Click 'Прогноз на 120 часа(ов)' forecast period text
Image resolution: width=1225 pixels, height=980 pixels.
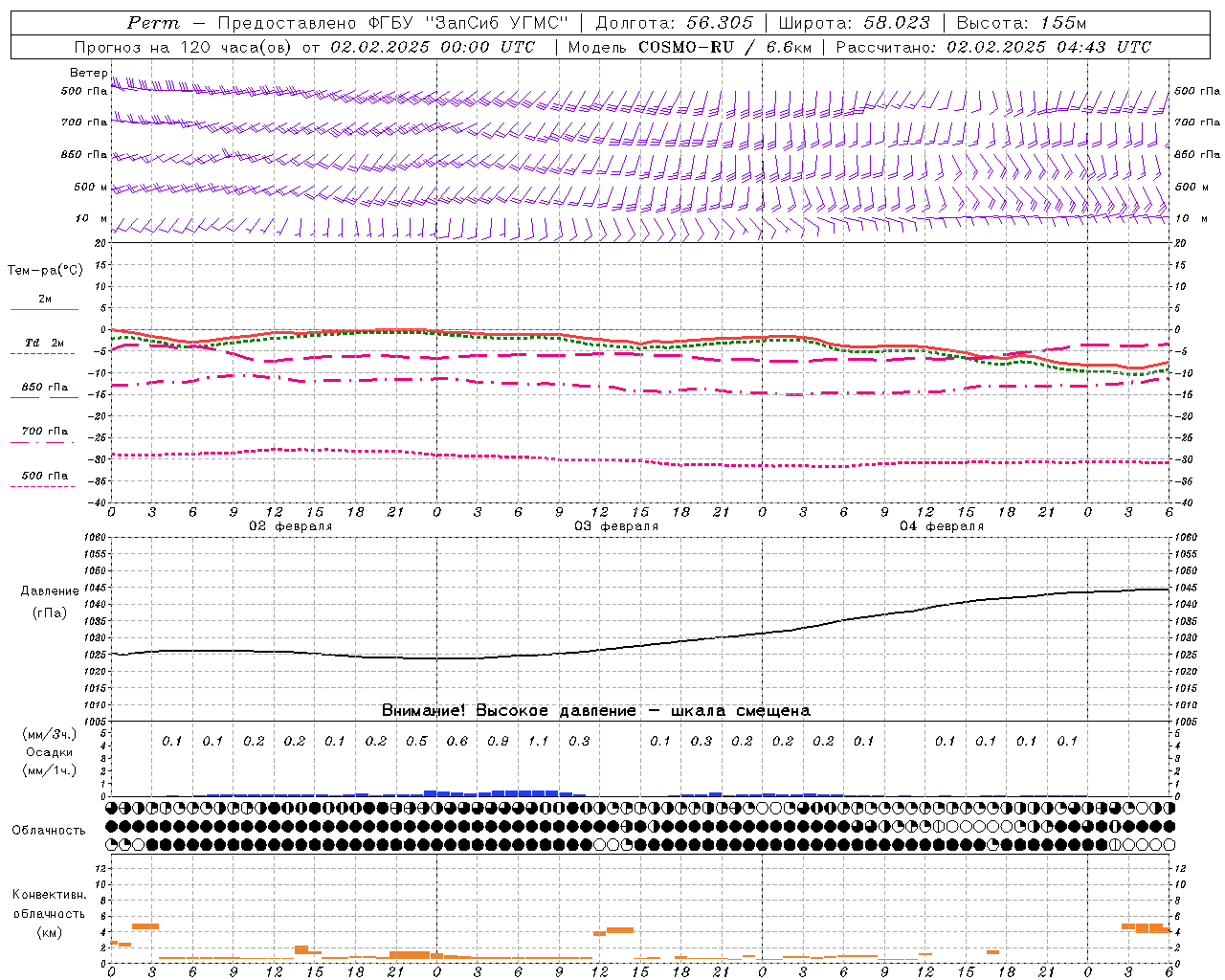tap(183, 47)
